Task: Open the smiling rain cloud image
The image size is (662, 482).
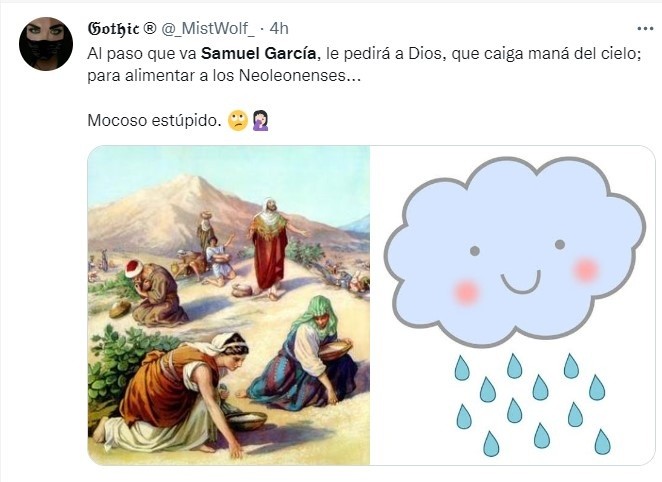Action: point(513,305)
